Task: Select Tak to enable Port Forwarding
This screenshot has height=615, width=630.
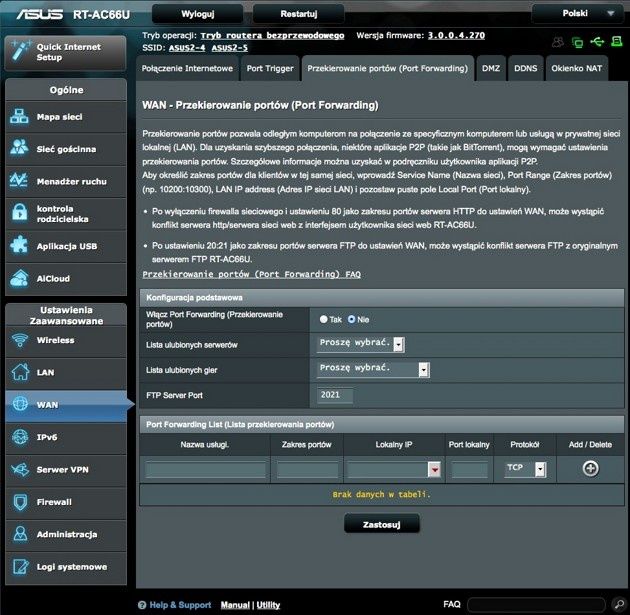Action: 323,319
